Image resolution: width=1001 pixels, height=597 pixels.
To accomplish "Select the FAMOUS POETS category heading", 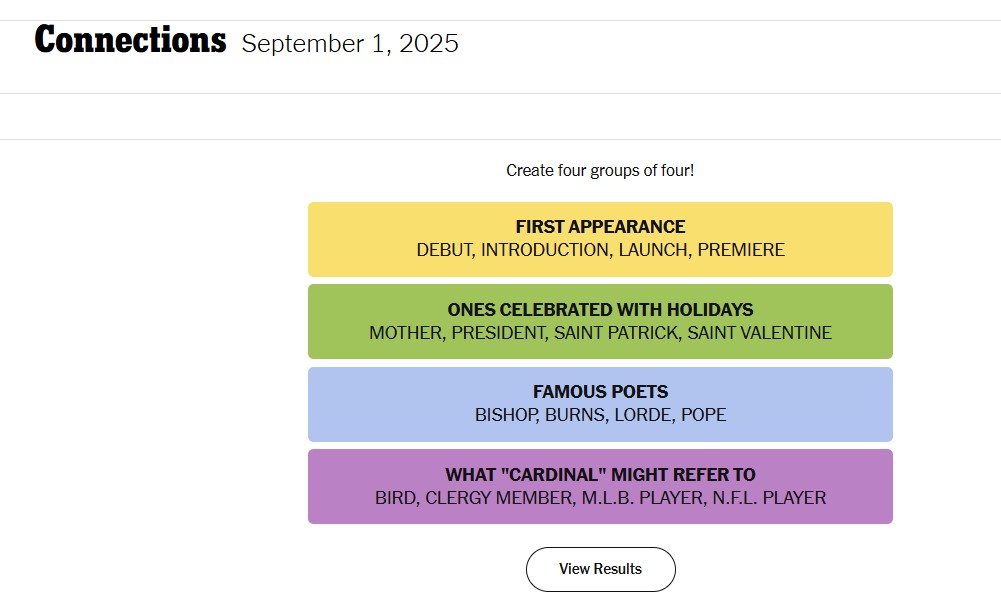I will (x=600, y=392).
